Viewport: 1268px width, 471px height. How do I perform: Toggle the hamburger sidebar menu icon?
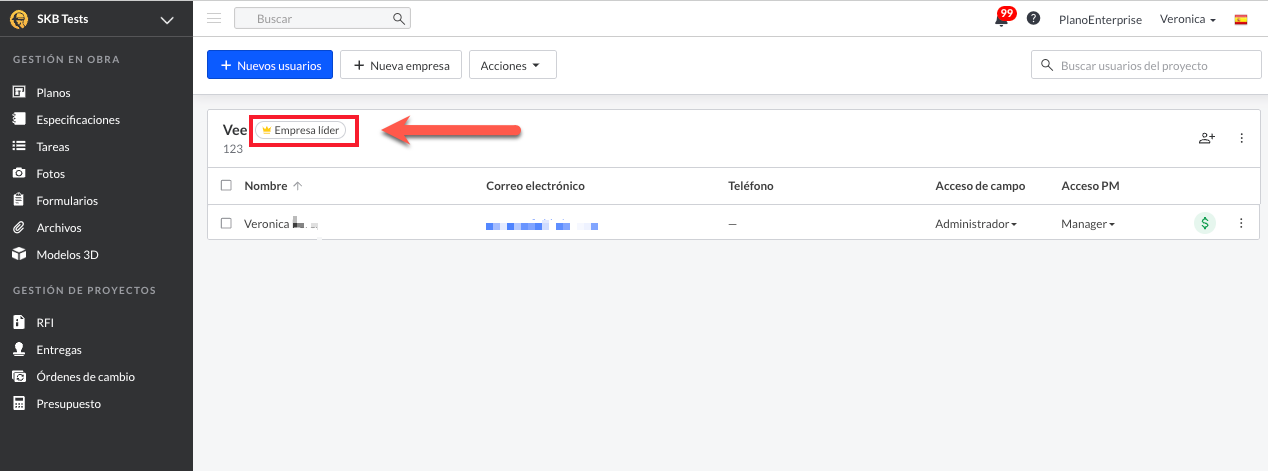pyautogui.click(x=214, y=19)
